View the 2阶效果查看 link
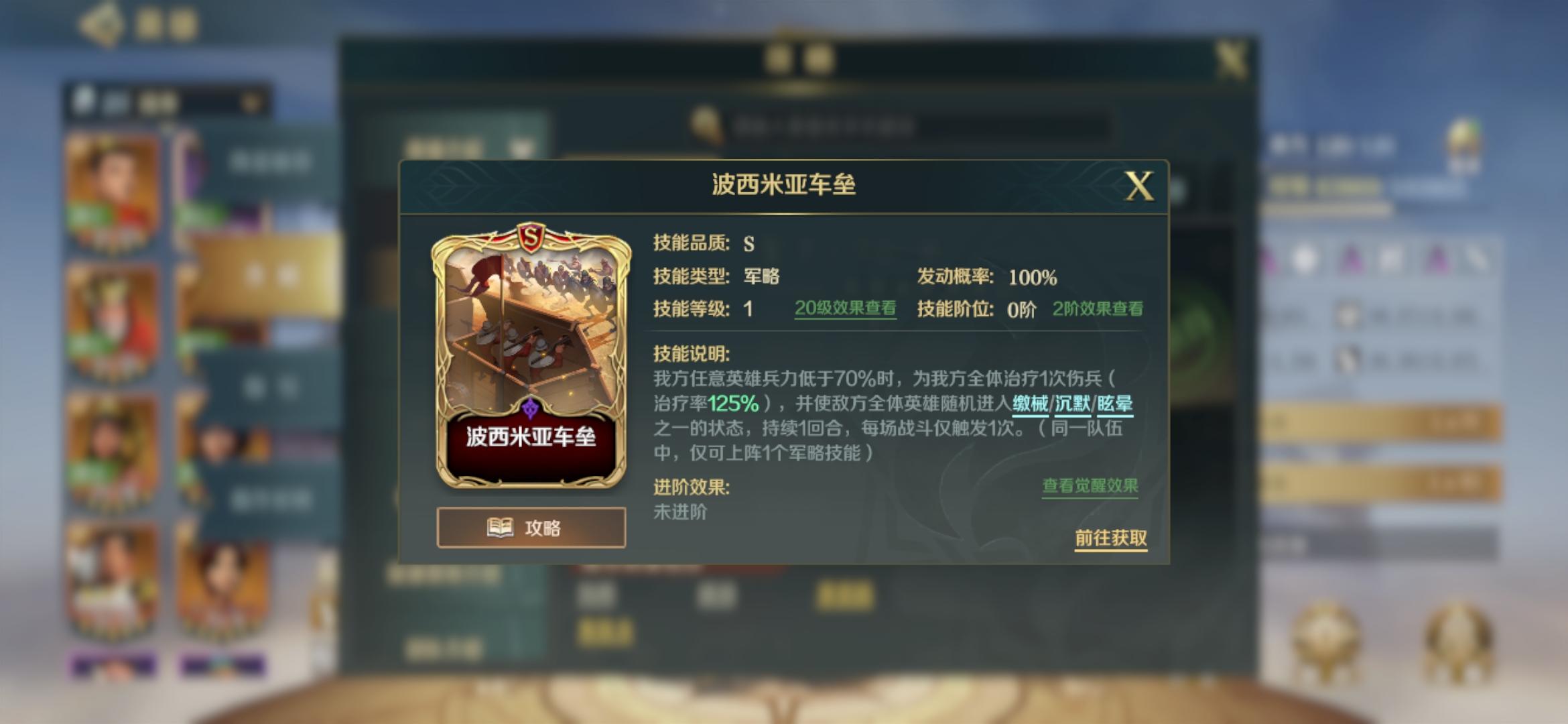Image resolution: width=1568 pixels, height=724 pixels. tap(1098, 309)
